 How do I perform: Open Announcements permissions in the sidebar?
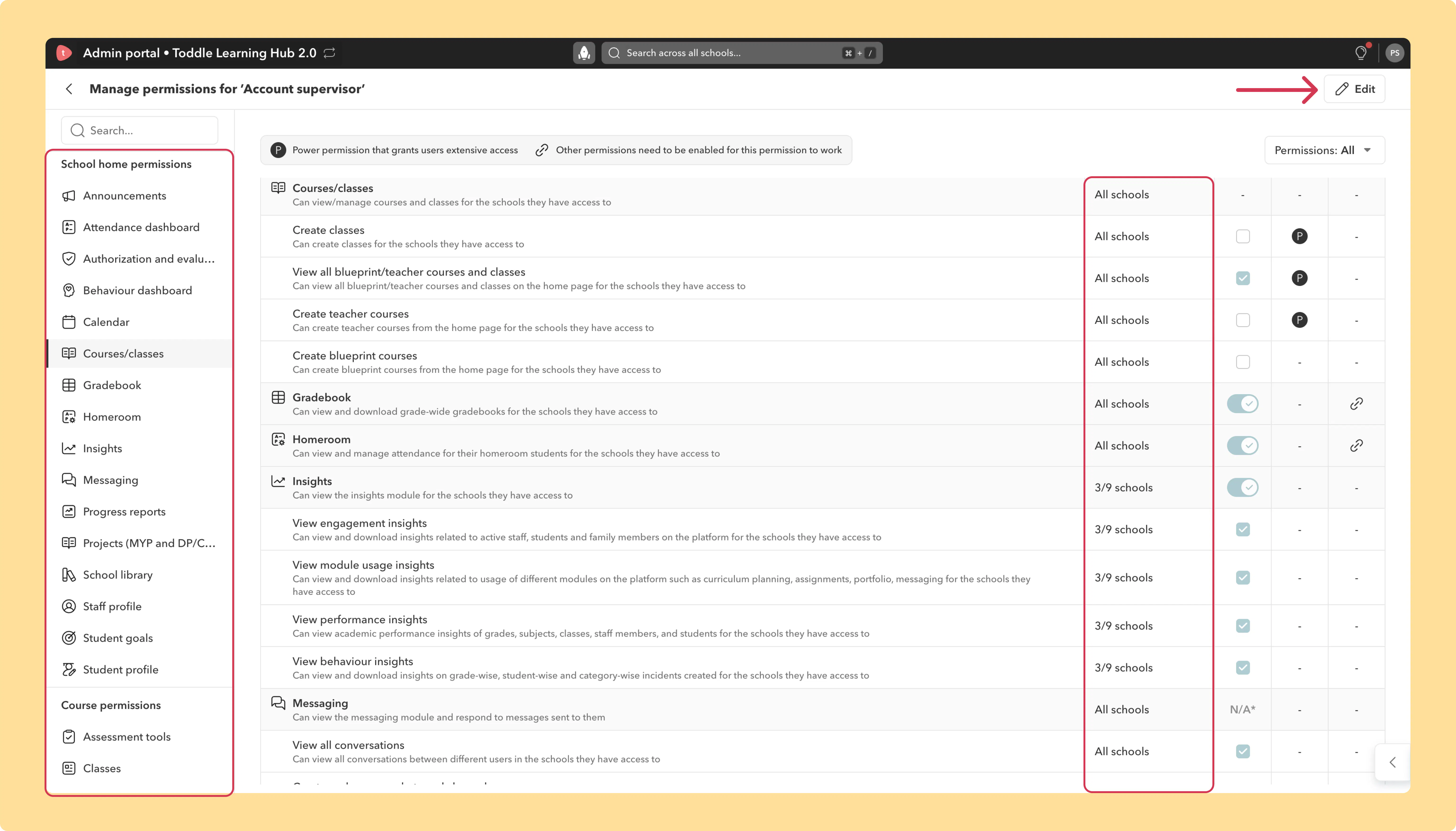140,196
